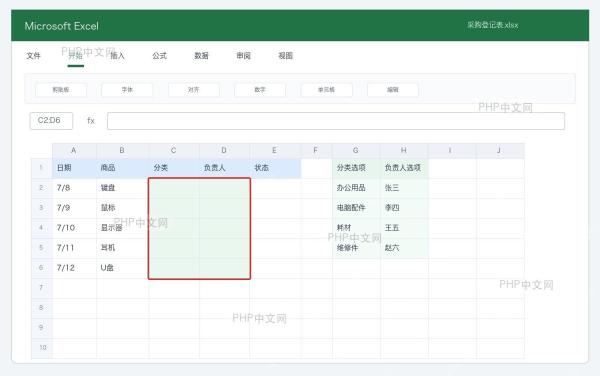Select the 办公用品 option cell
The image size is (600, 376).
coord(356,188)
